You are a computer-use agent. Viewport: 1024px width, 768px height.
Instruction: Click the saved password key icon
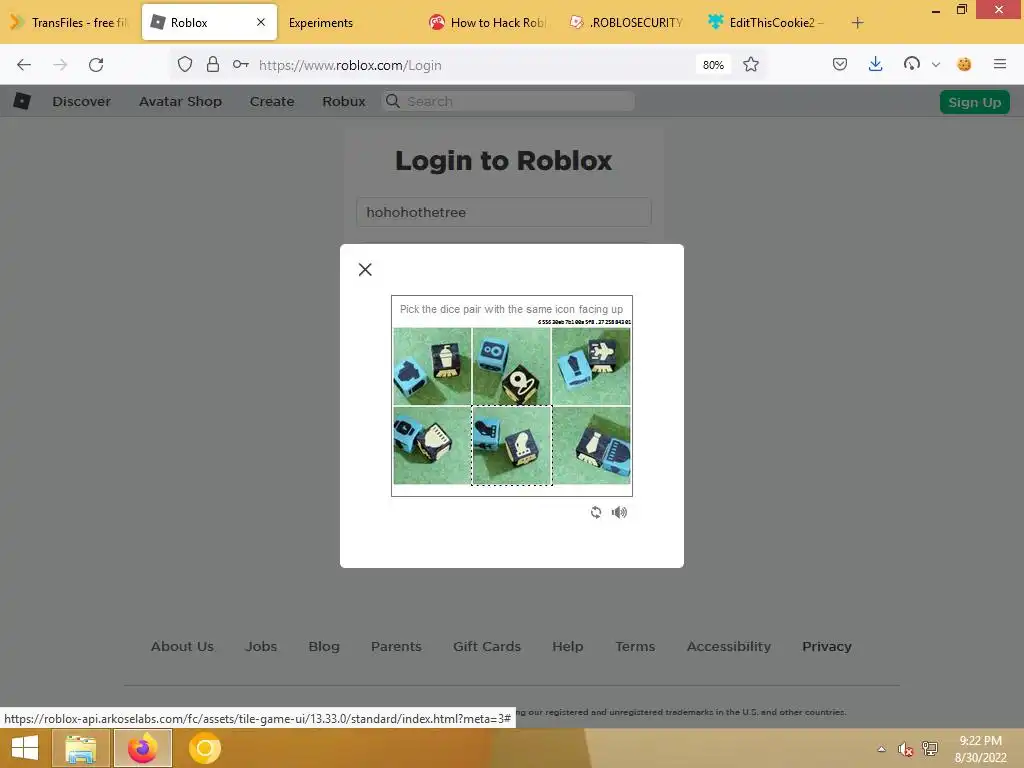[x=240, y=64]
